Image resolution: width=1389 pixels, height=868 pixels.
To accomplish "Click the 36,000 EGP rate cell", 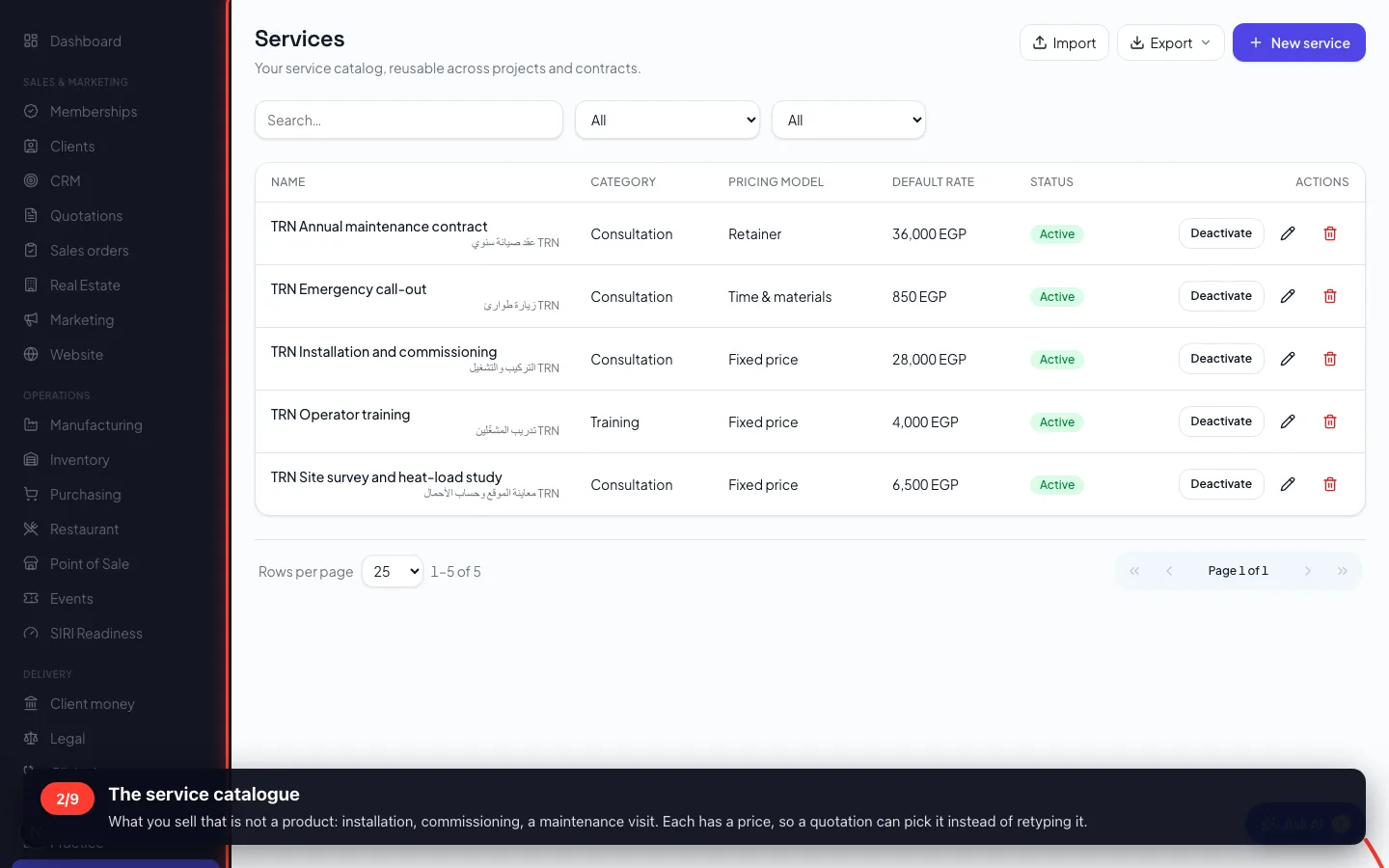I will point(929,234).
